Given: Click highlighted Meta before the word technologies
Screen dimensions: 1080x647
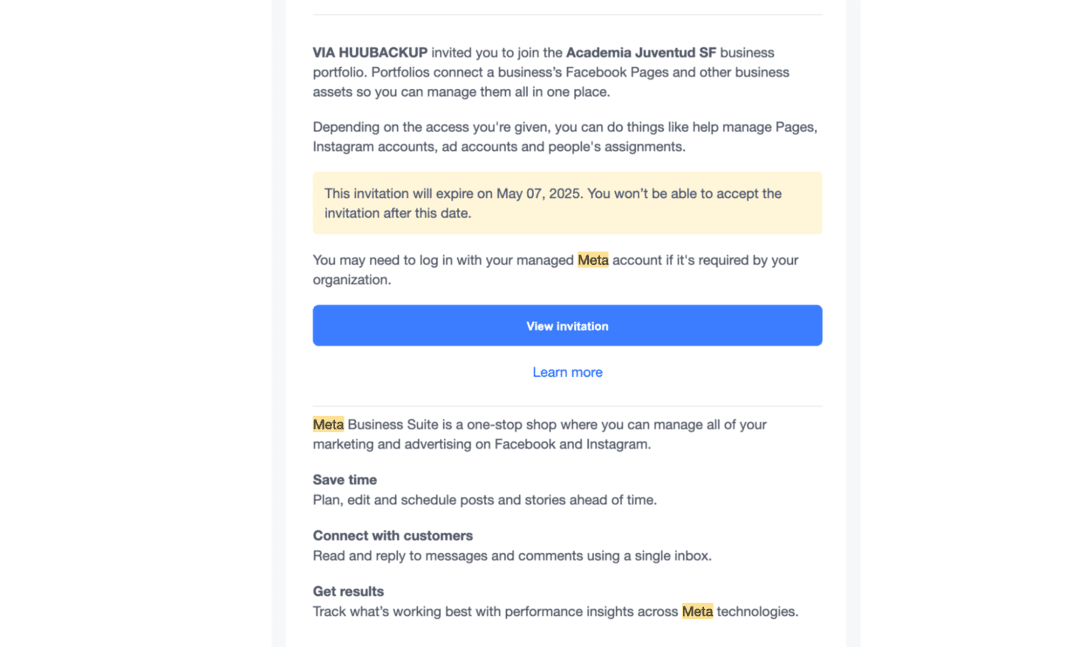Looking at the screenshot, I should (x=697, y=611).
